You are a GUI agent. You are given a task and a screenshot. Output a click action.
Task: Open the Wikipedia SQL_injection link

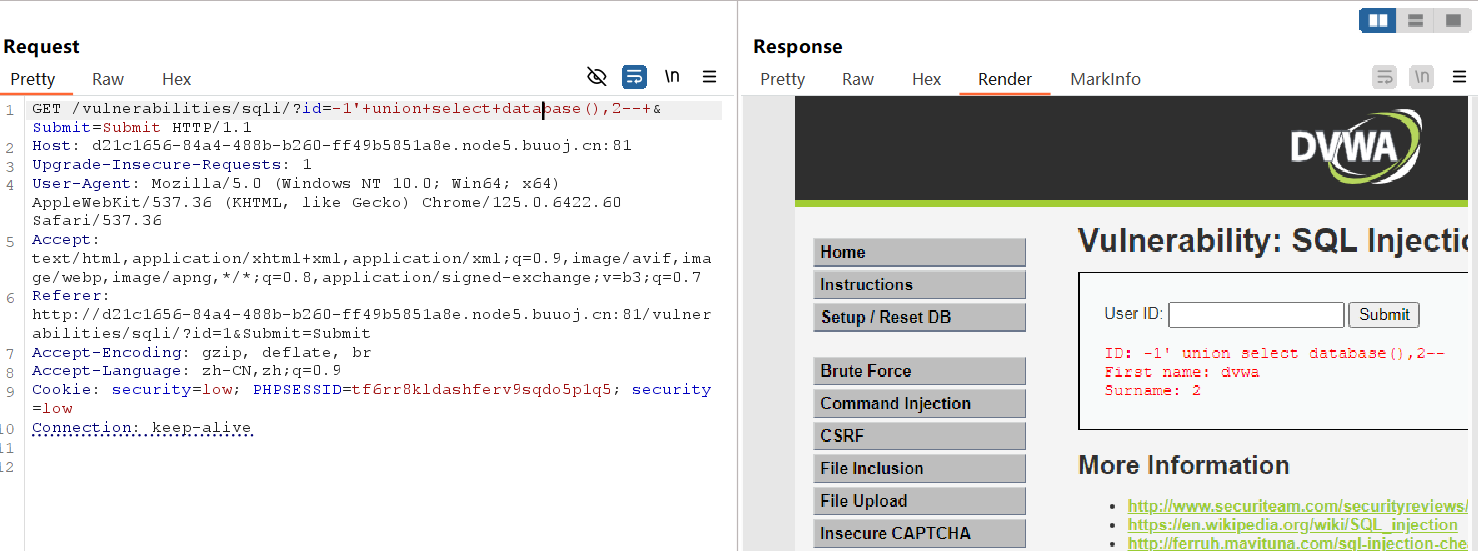(x=1292, y=525)
